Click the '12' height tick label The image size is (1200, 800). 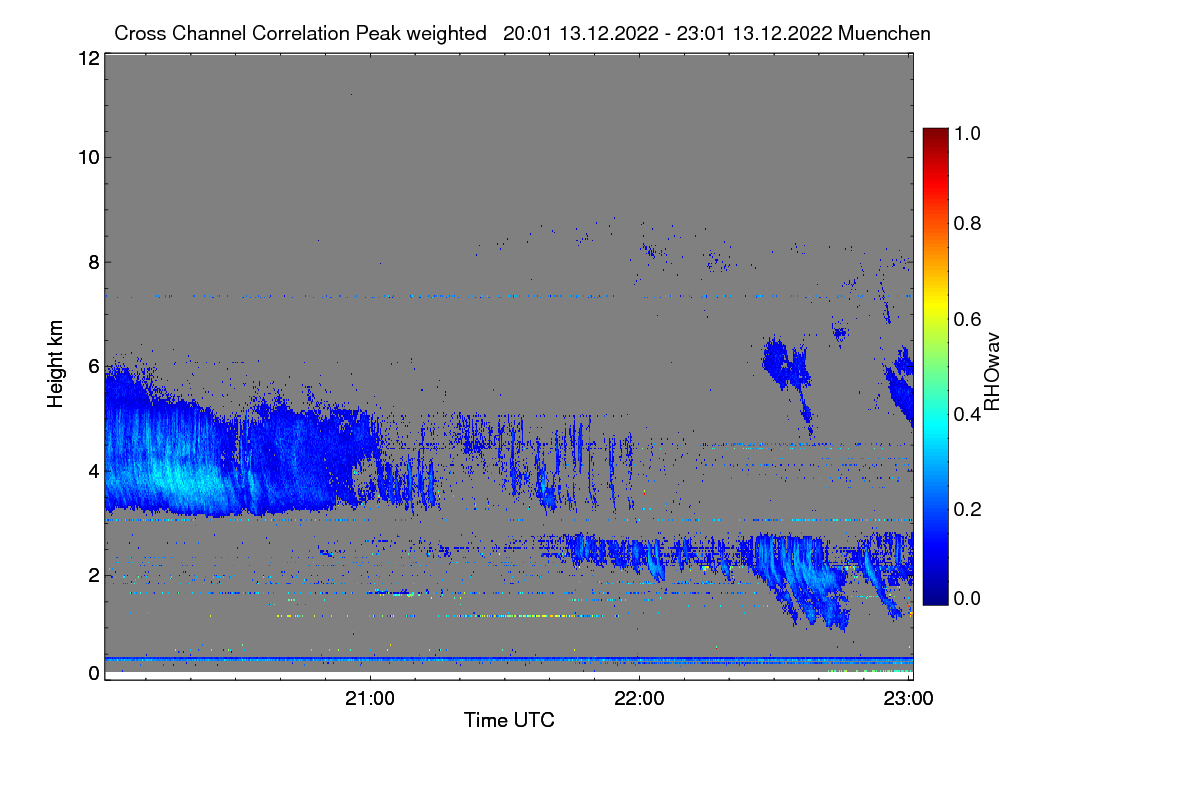click(87, 58)
